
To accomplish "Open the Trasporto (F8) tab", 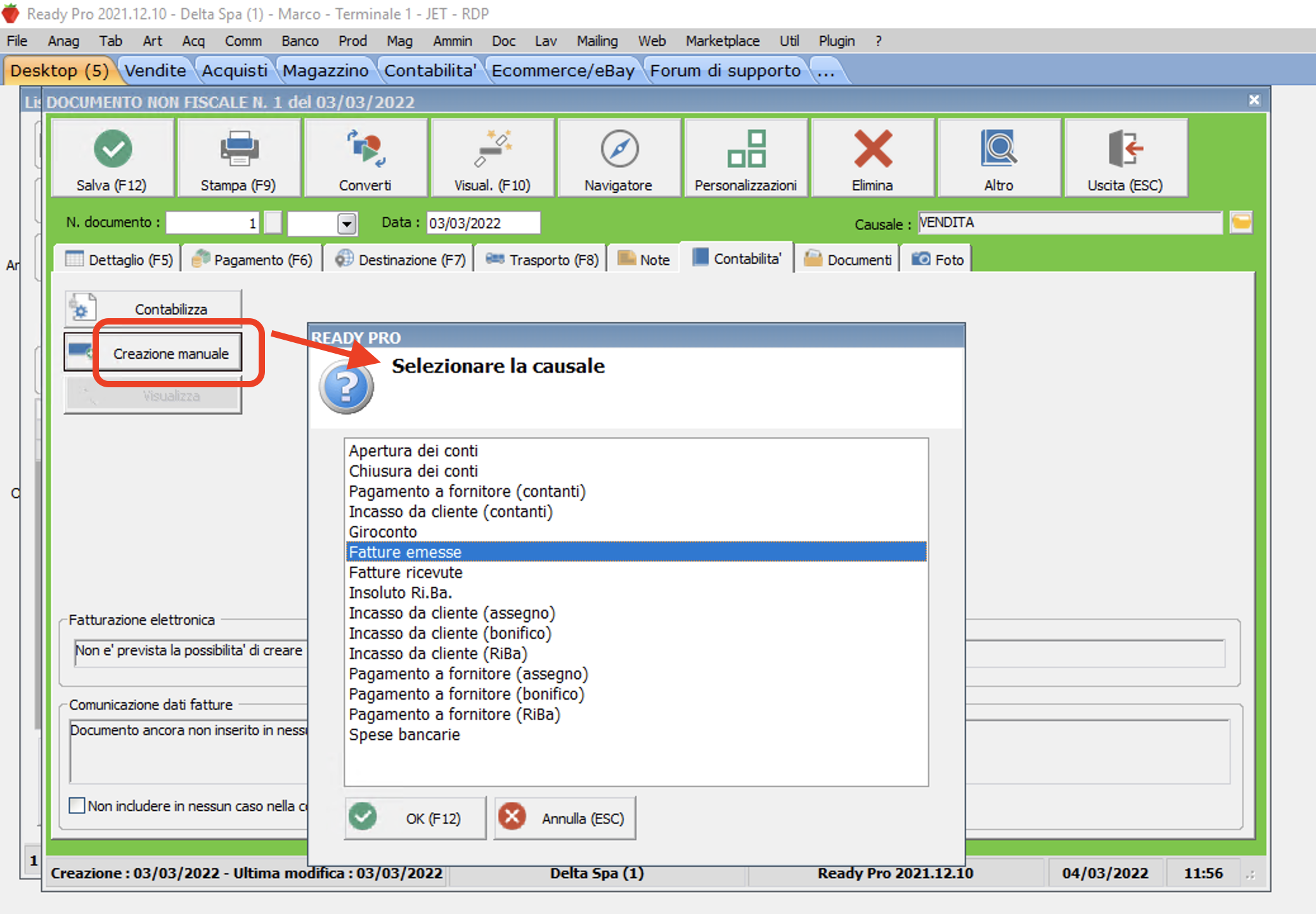I will click(542, 260).
